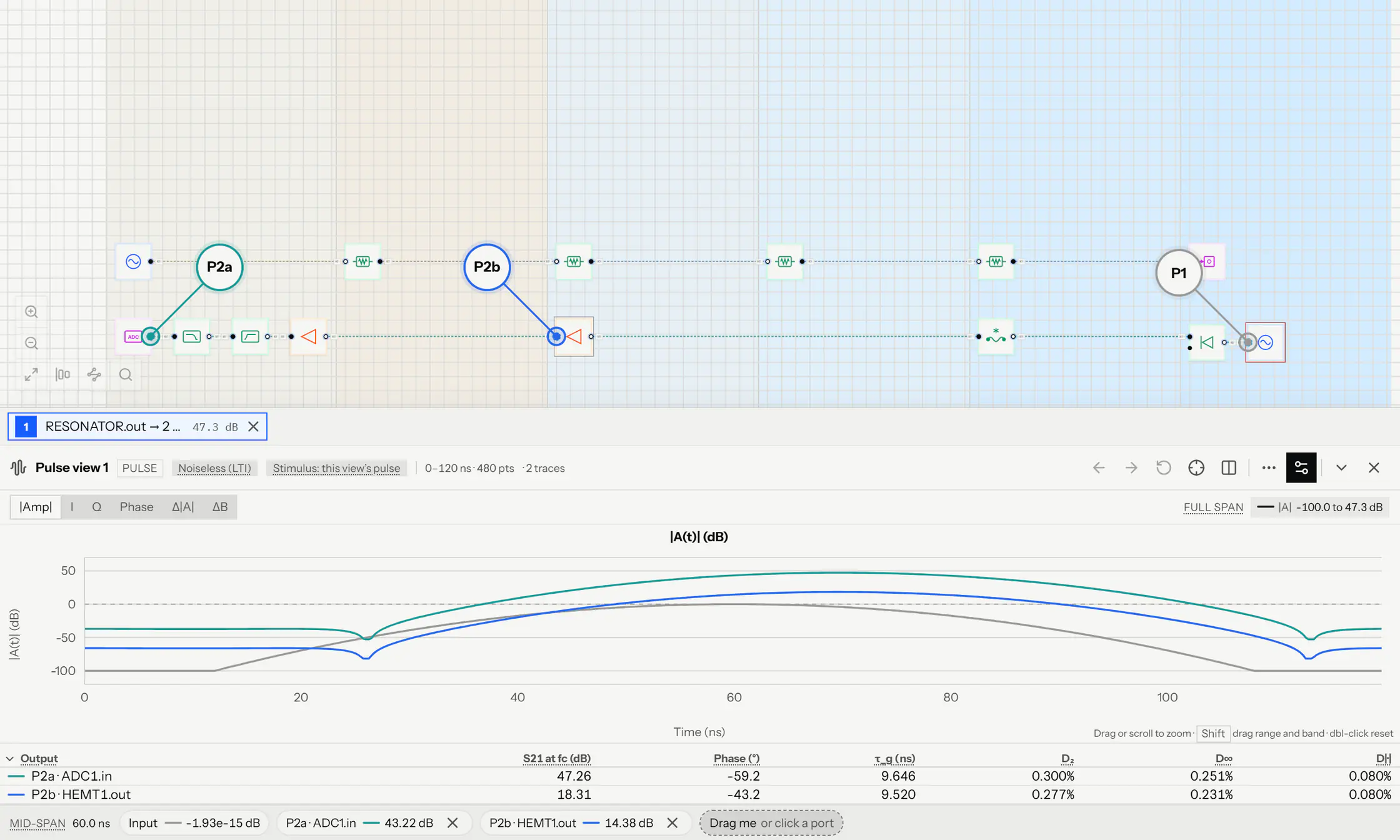Select the high-pass filter block
The height and width of the screenshot is (840, 1400).
(250, 336)
